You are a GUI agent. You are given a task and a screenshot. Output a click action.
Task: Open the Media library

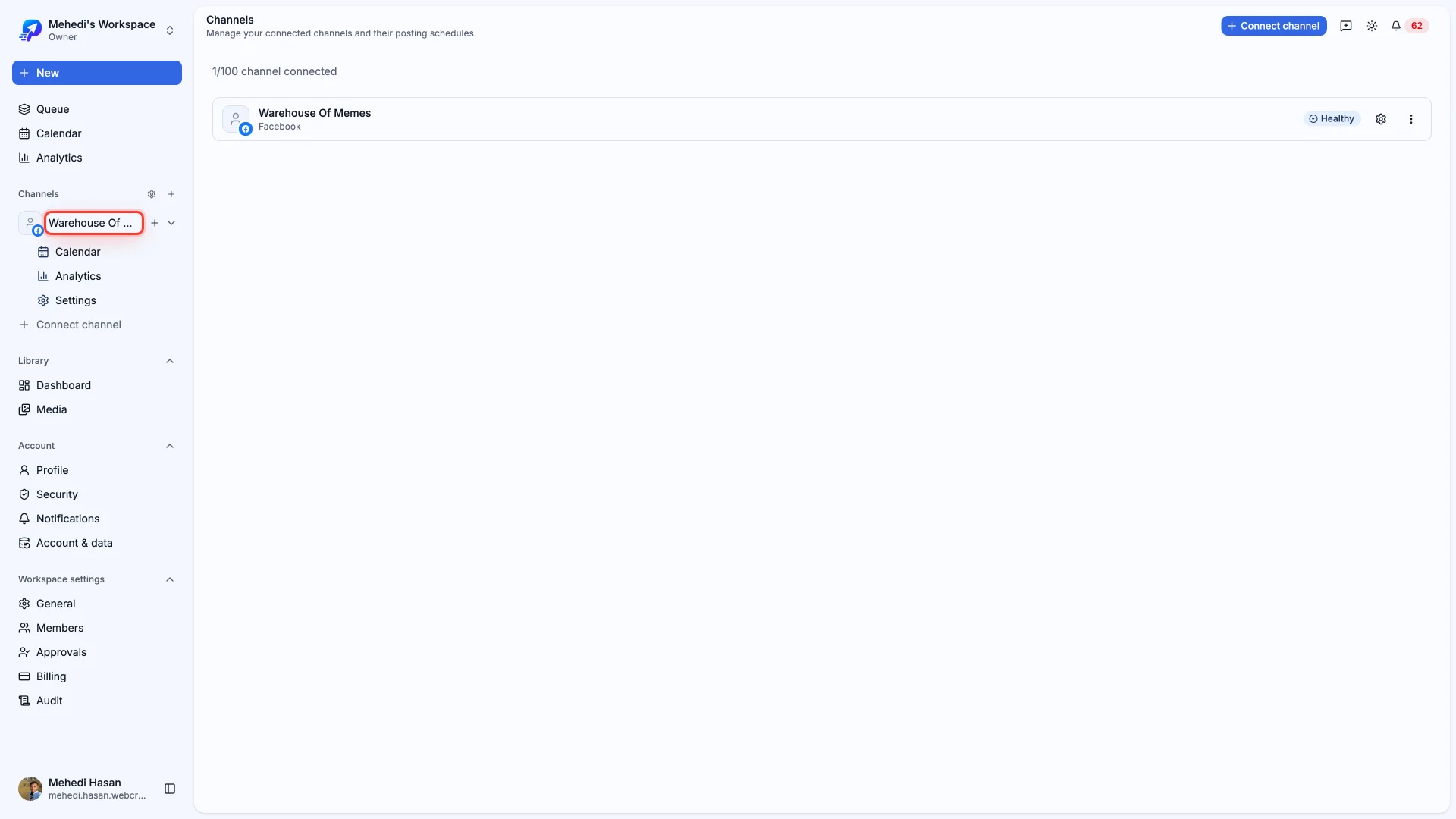point(97,409)
